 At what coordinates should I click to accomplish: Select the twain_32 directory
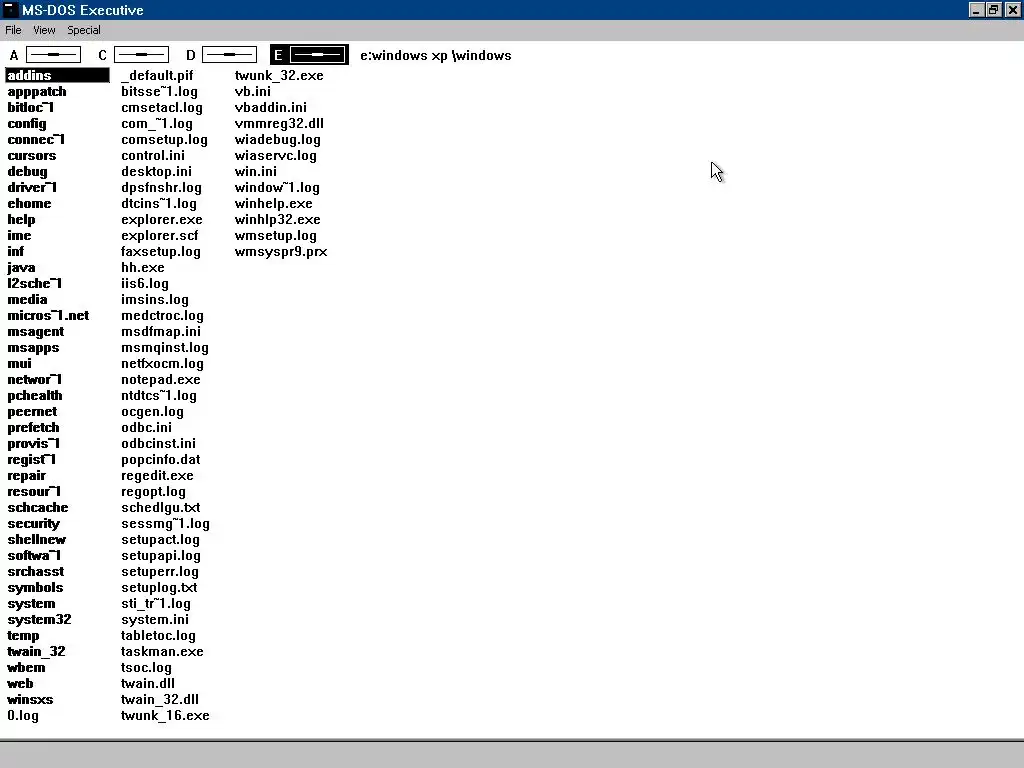36,651
